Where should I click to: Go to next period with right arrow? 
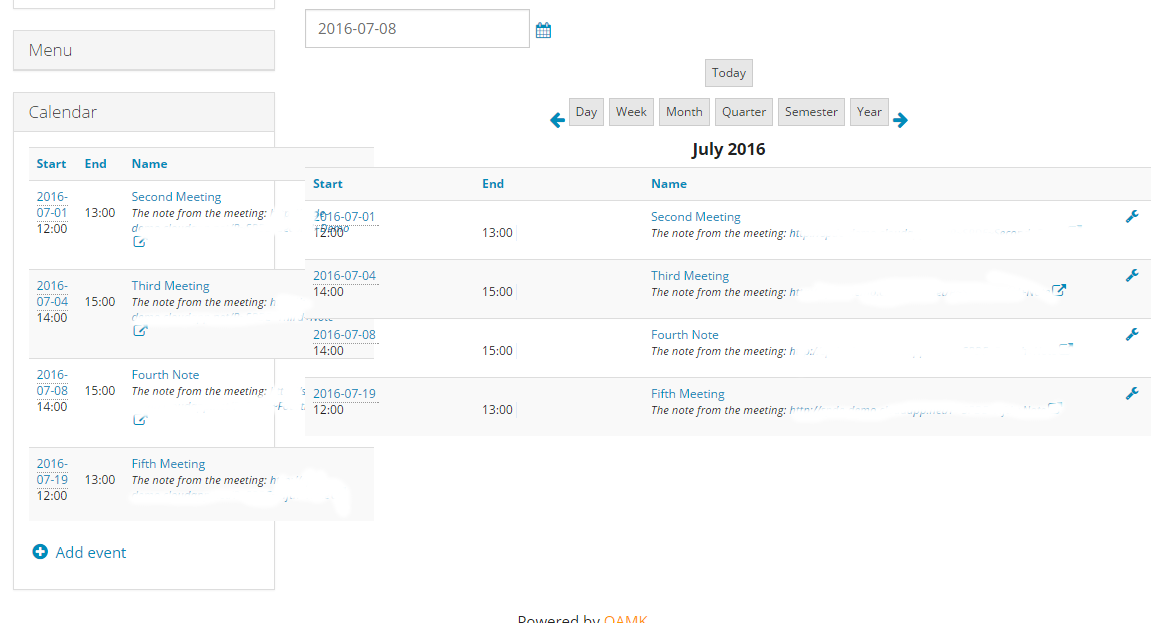(901, 120)
